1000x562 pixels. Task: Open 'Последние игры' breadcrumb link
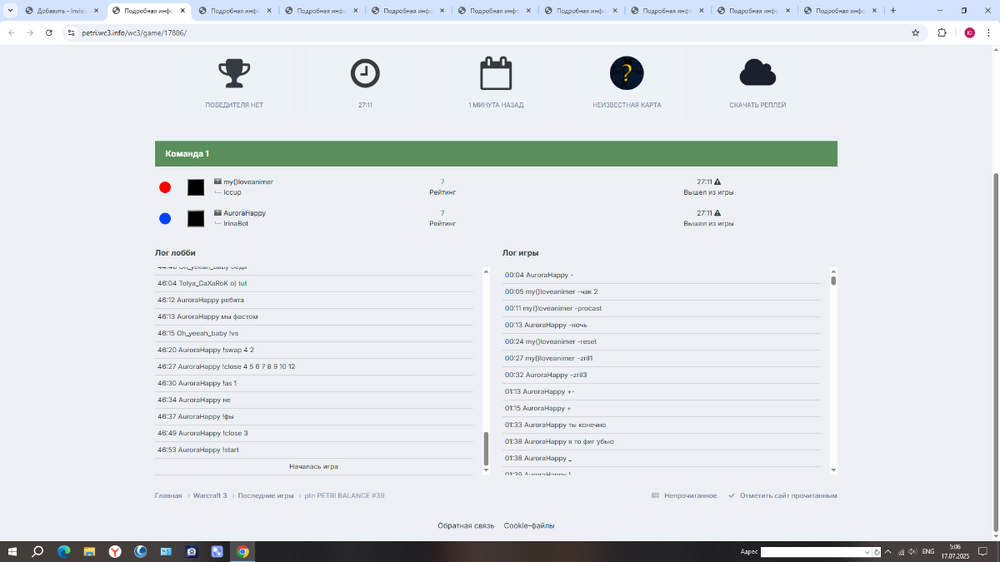point(265,496)
